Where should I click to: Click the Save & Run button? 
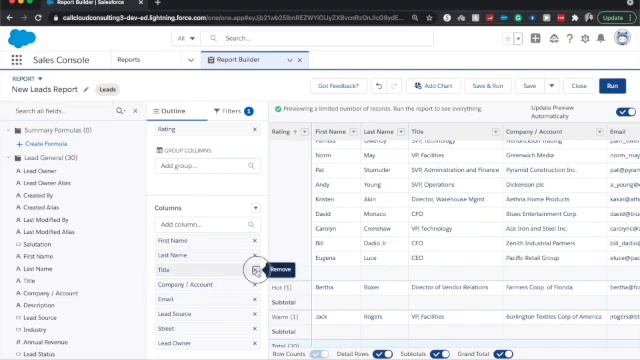488,86
